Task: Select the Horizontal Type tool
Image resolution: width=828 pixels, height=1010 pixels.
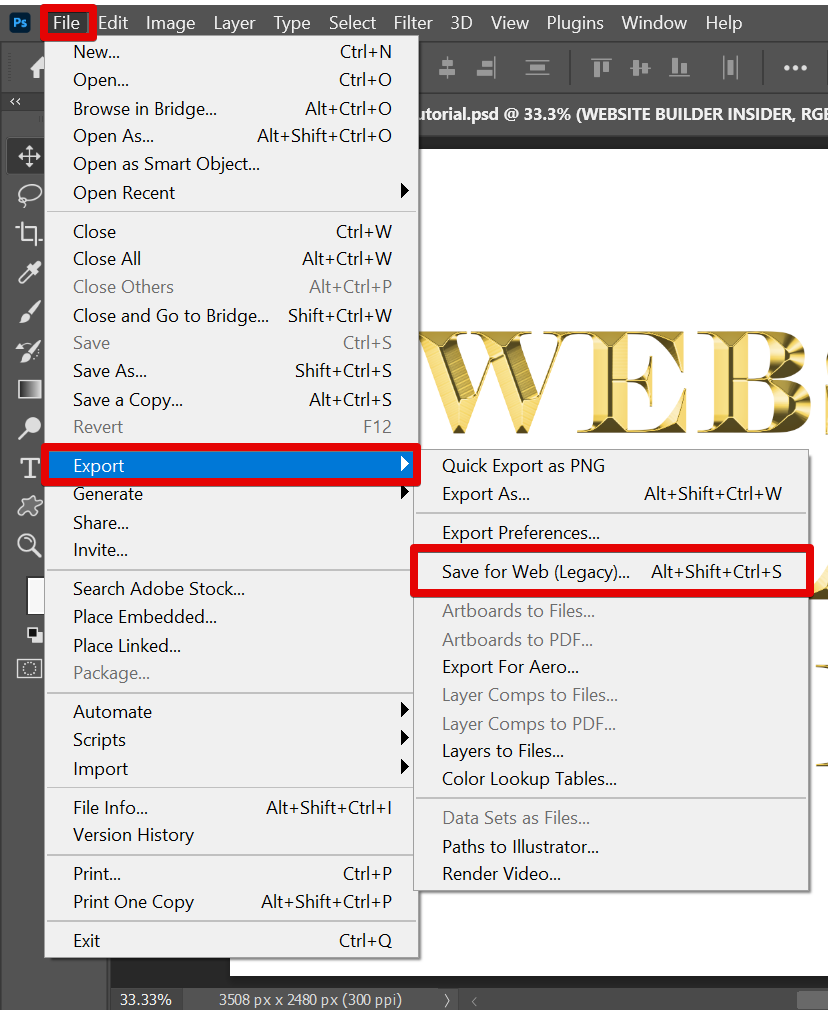Action: [x=29, y=468]
